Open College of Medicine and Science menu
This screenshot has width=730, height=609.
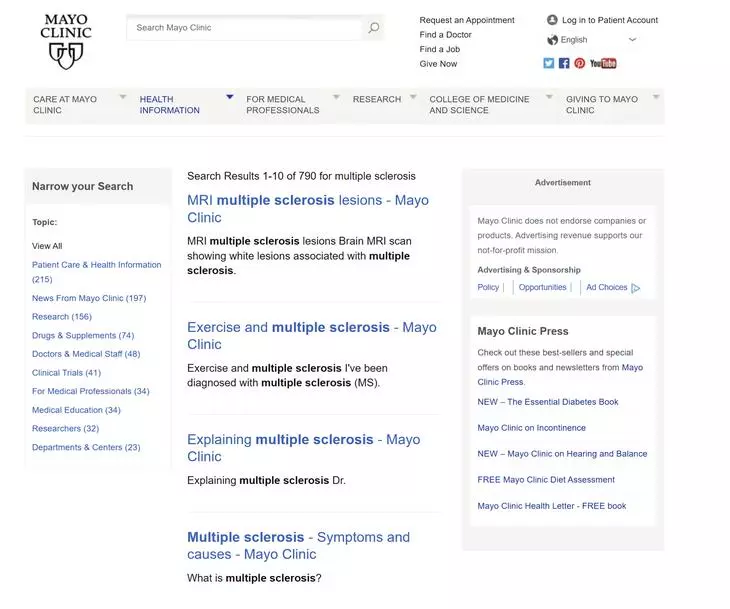(479, 105)
